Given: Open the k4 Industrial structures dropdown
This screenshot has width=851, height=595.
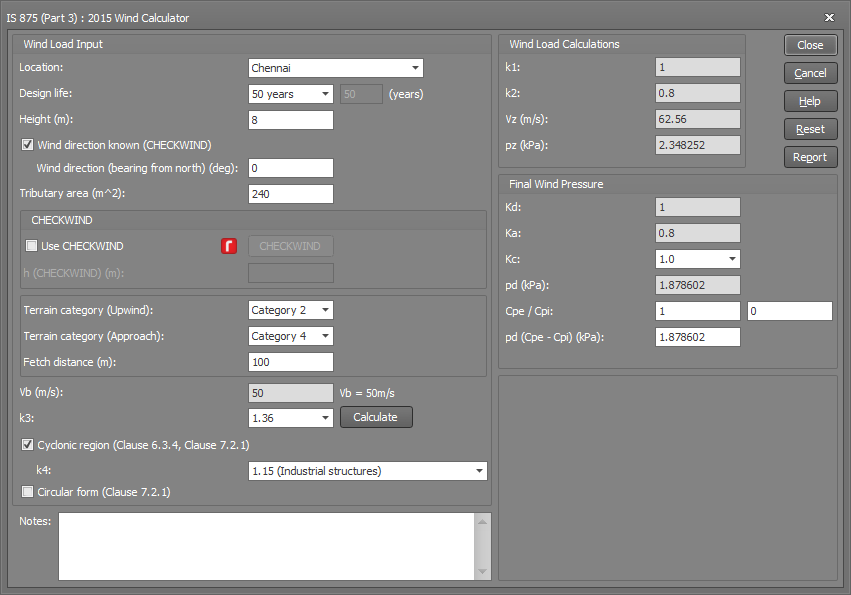Looking at the screenshot, I should pyautogui.click(x=367, y=471).
